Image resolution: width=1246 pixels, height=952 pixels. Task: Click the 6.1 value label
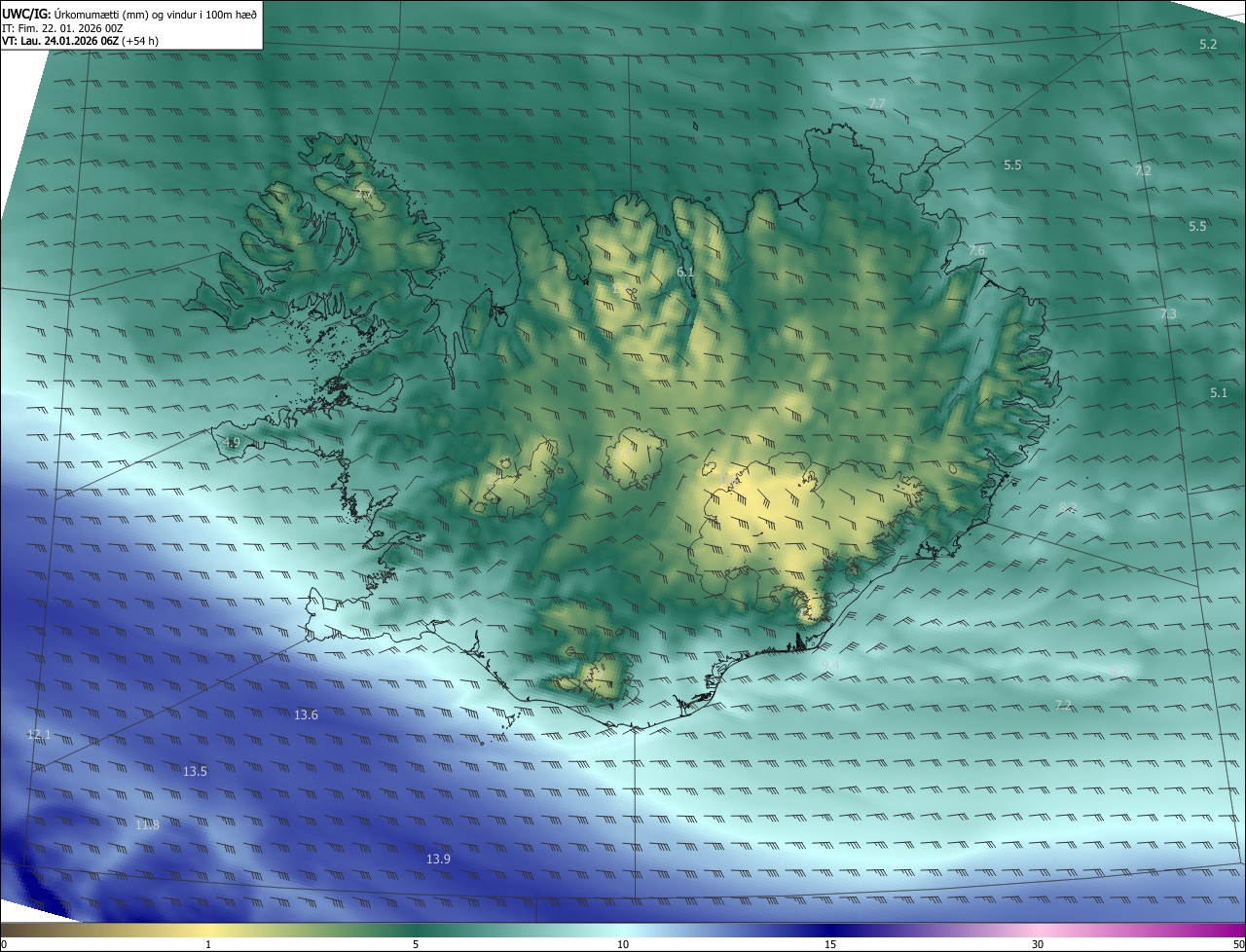685,272
